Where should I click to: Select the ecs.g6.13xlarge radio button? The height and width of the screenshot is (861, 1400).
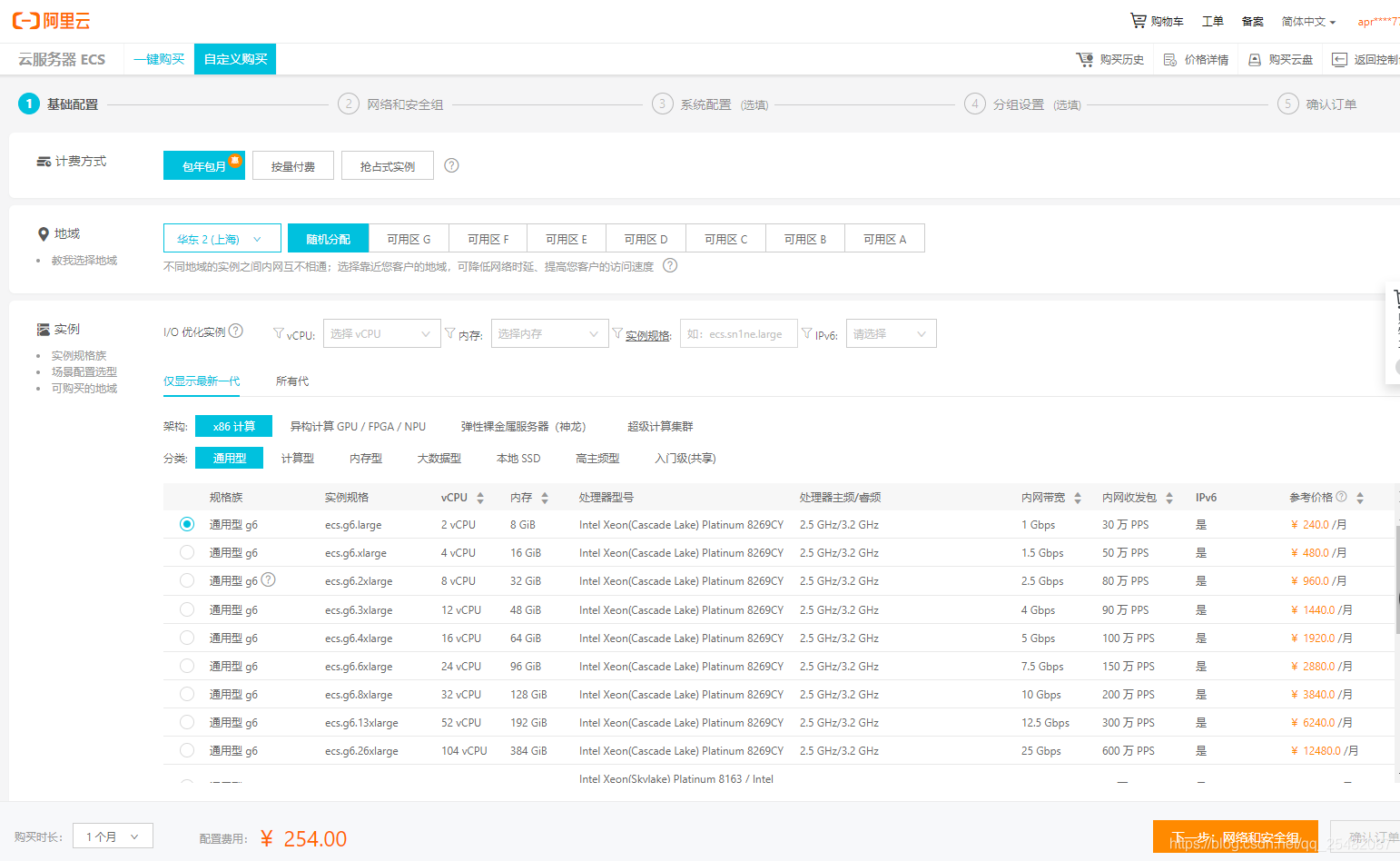187,722
